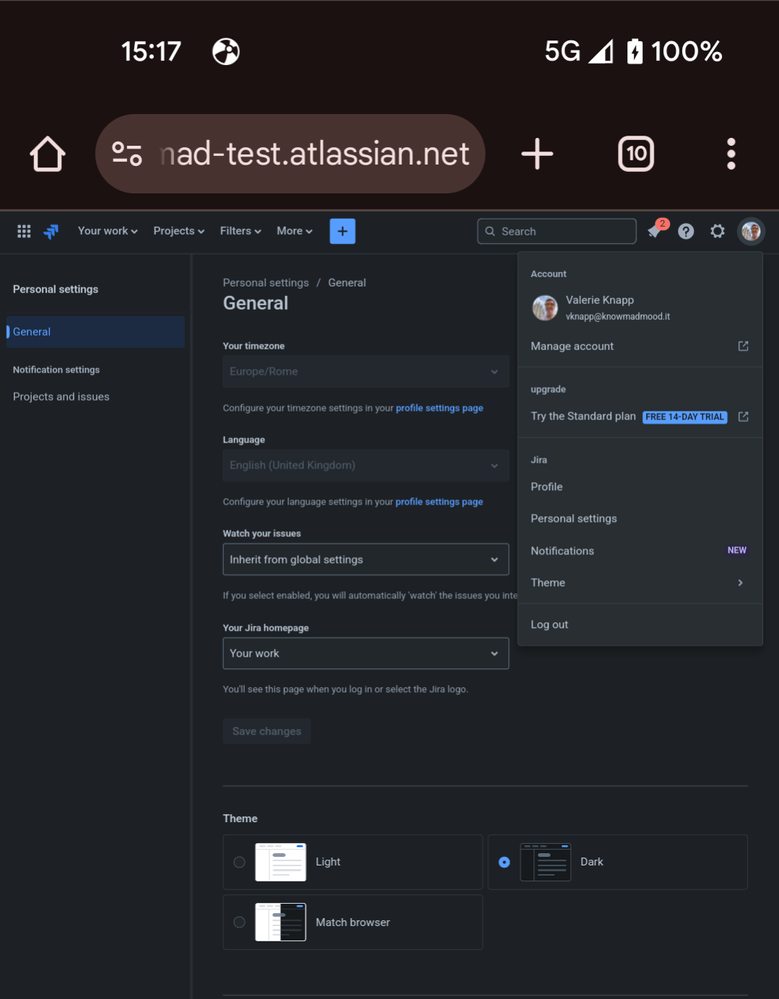Choose Log out
This screenshot has width=779, height=999.
point(640,624)
